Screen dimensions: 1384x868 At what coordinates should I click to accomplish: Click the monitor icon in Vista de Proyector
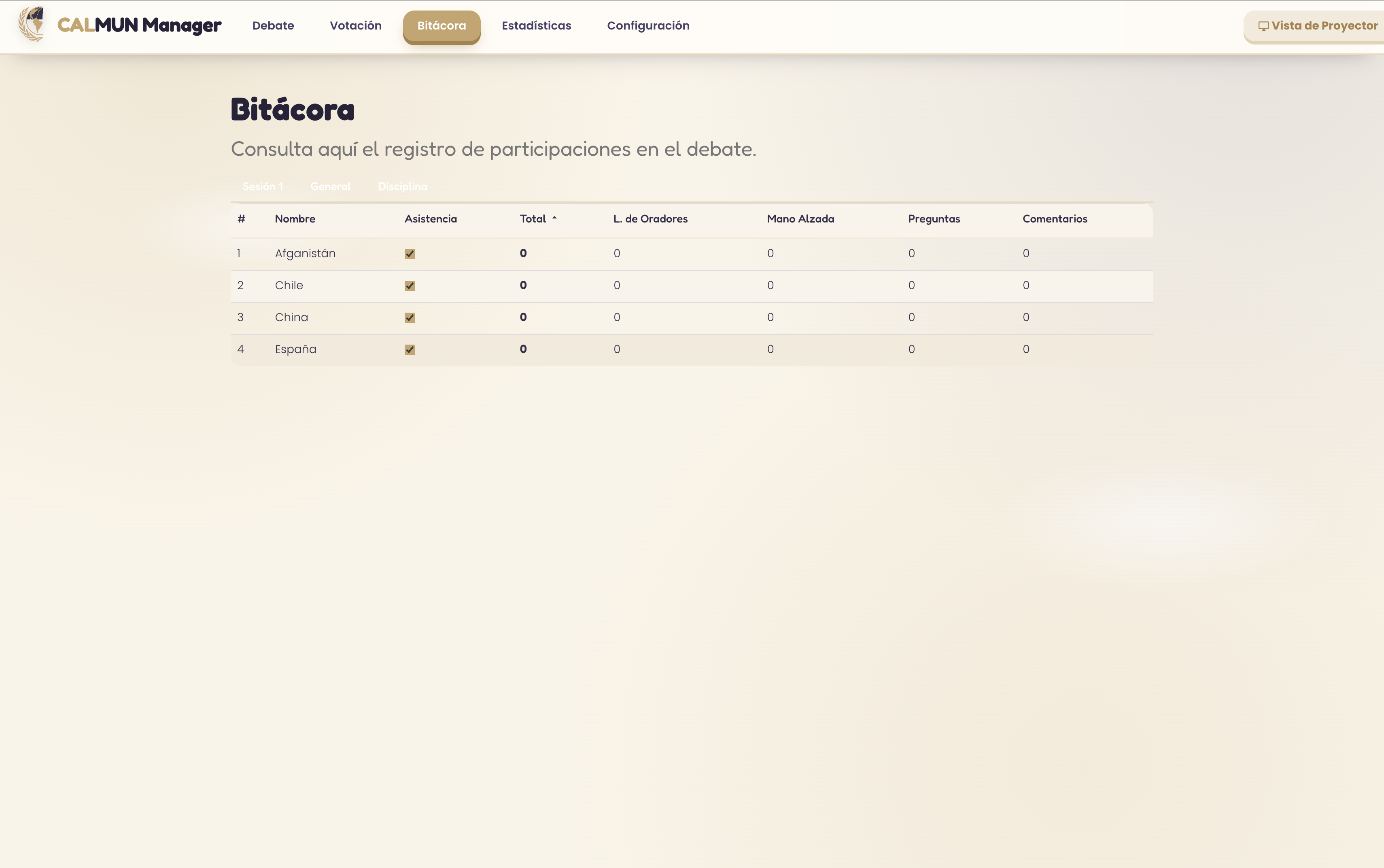1263,26
